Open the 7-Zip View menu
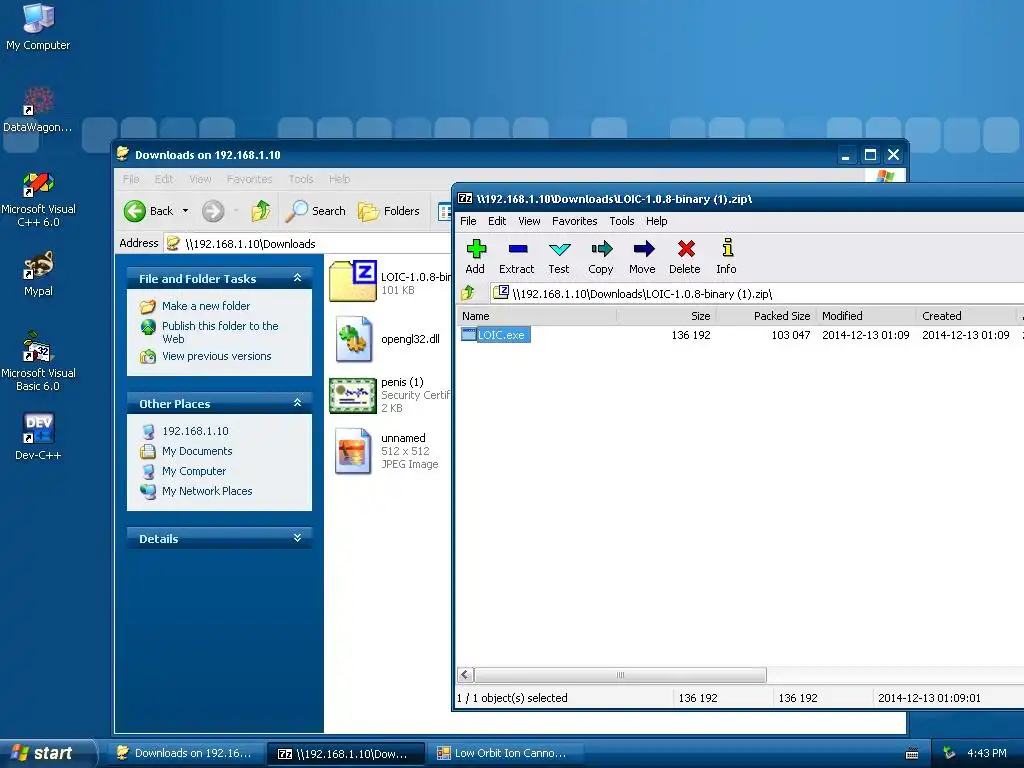1024x768 pixels. pyautogui.click(x=529, y=221)
